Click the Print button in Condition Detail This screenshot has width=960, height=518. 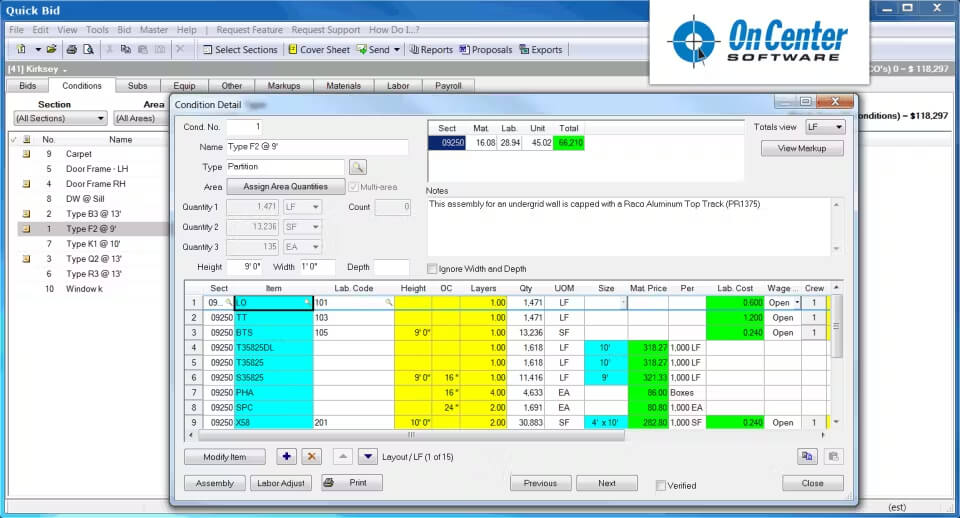point(352,482)
